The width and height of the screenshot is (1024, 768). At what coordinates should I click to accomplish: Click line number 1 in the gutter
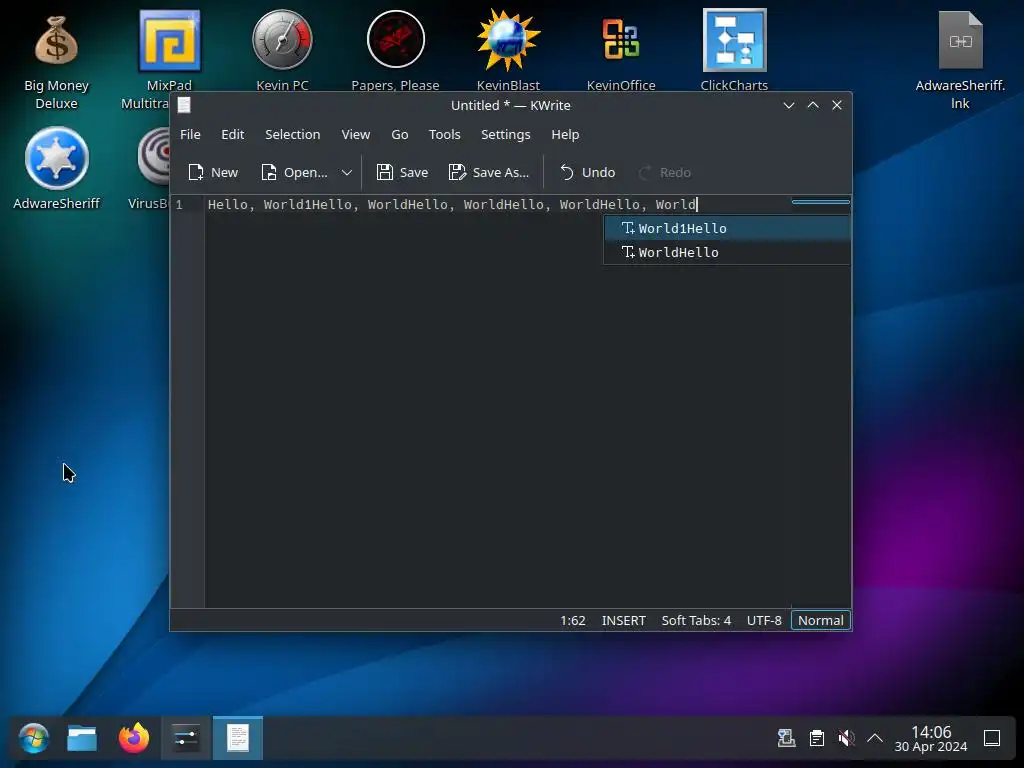coord(179,204)
